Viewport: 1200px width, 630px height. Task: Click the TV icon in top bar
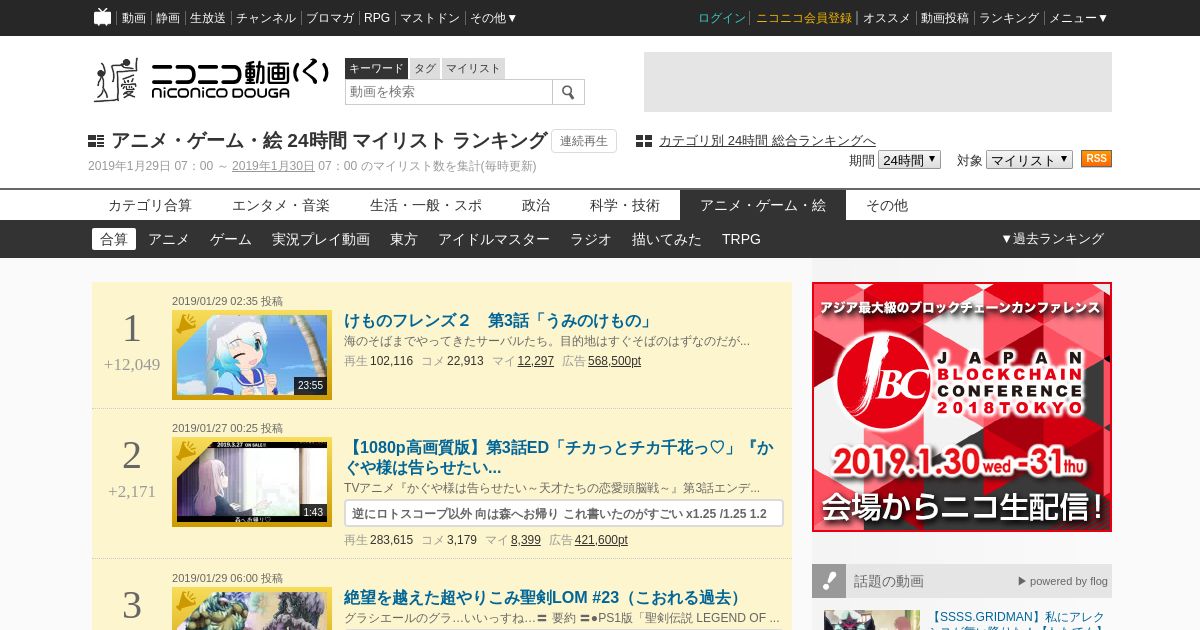102,17
